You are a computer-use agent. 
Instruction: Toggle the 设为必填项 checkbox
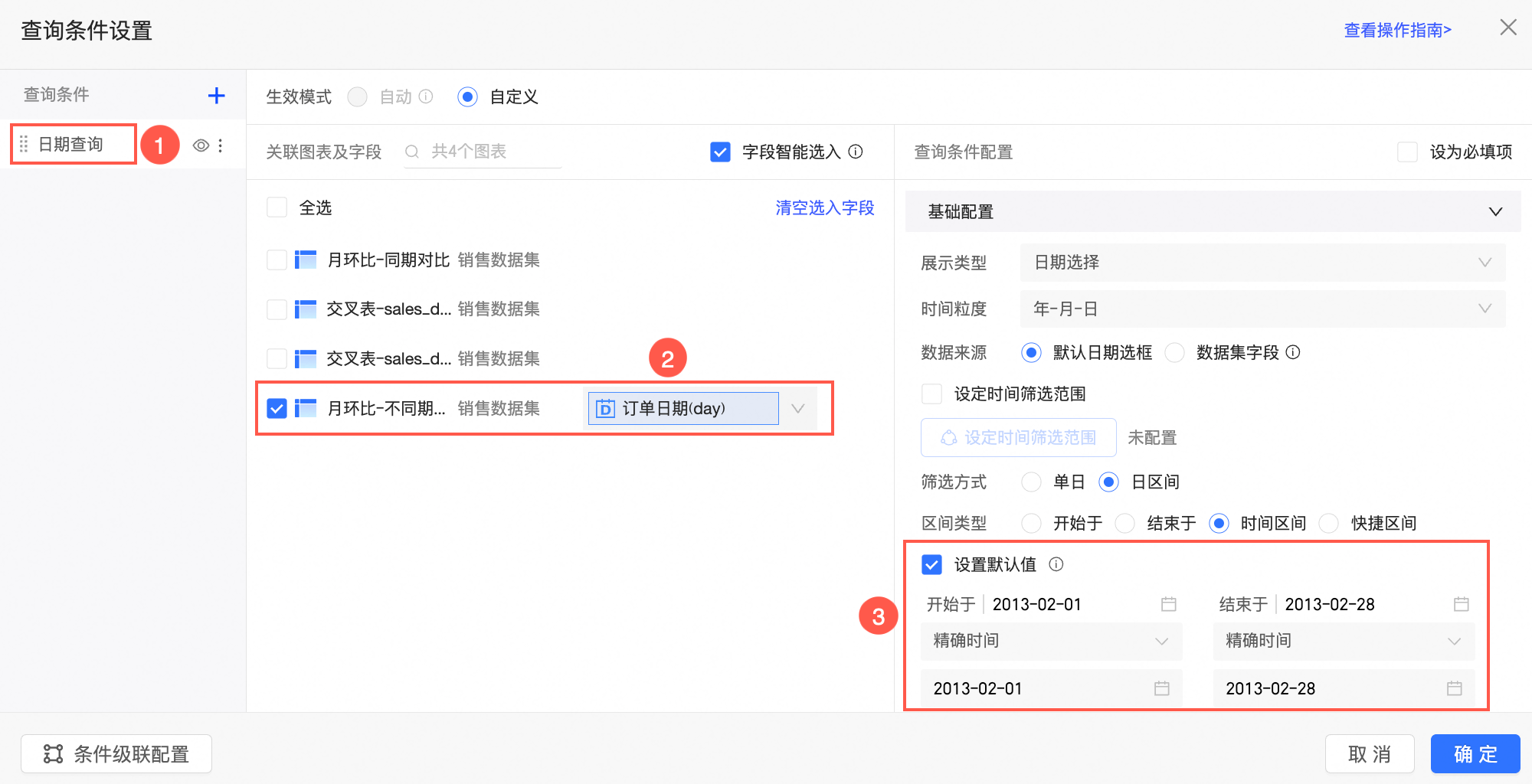pos(1407,152)
